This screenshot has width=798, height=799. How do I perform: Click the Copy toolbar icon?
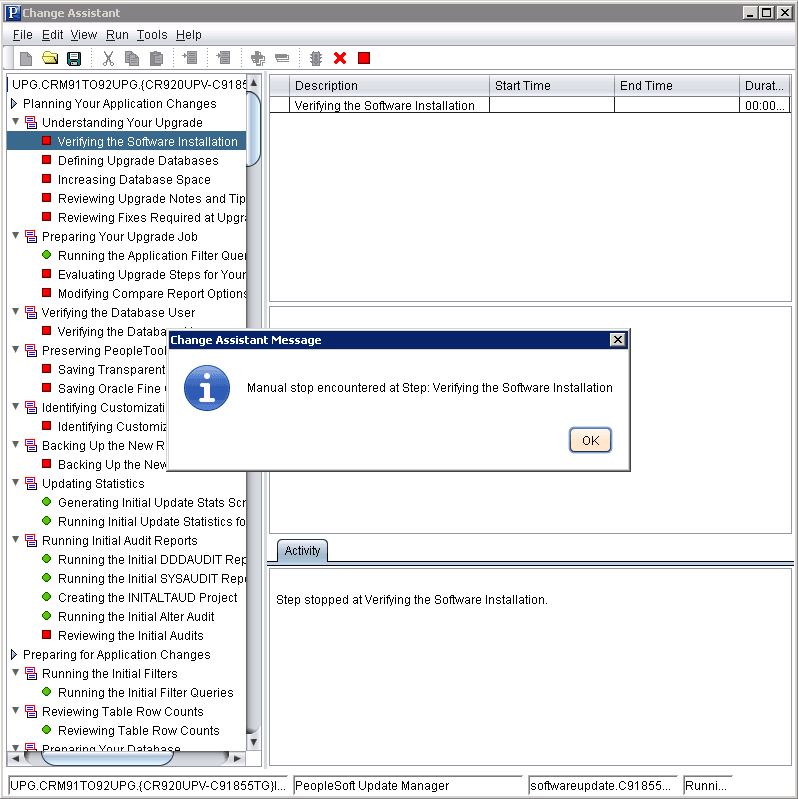132,59
